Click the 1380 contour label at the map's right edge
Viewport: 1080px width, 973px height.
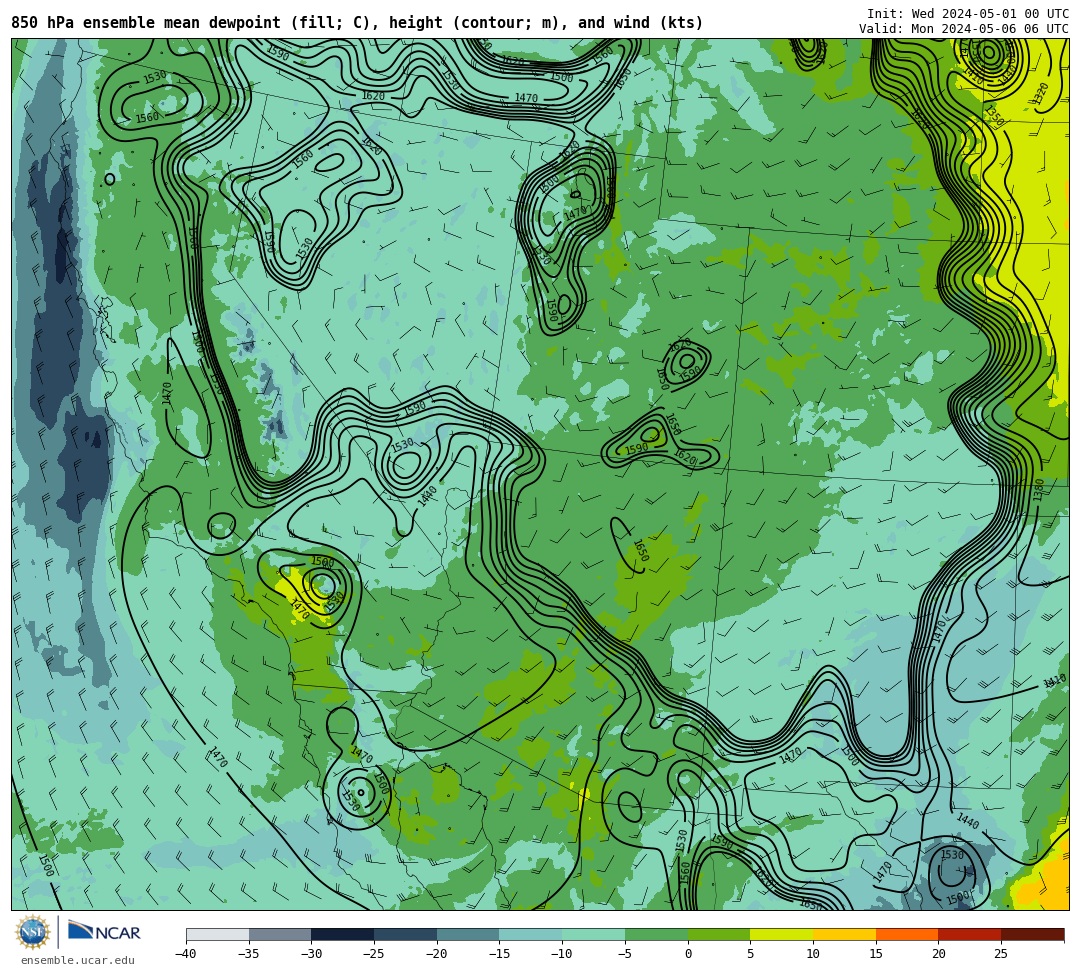click(1039, 490)
